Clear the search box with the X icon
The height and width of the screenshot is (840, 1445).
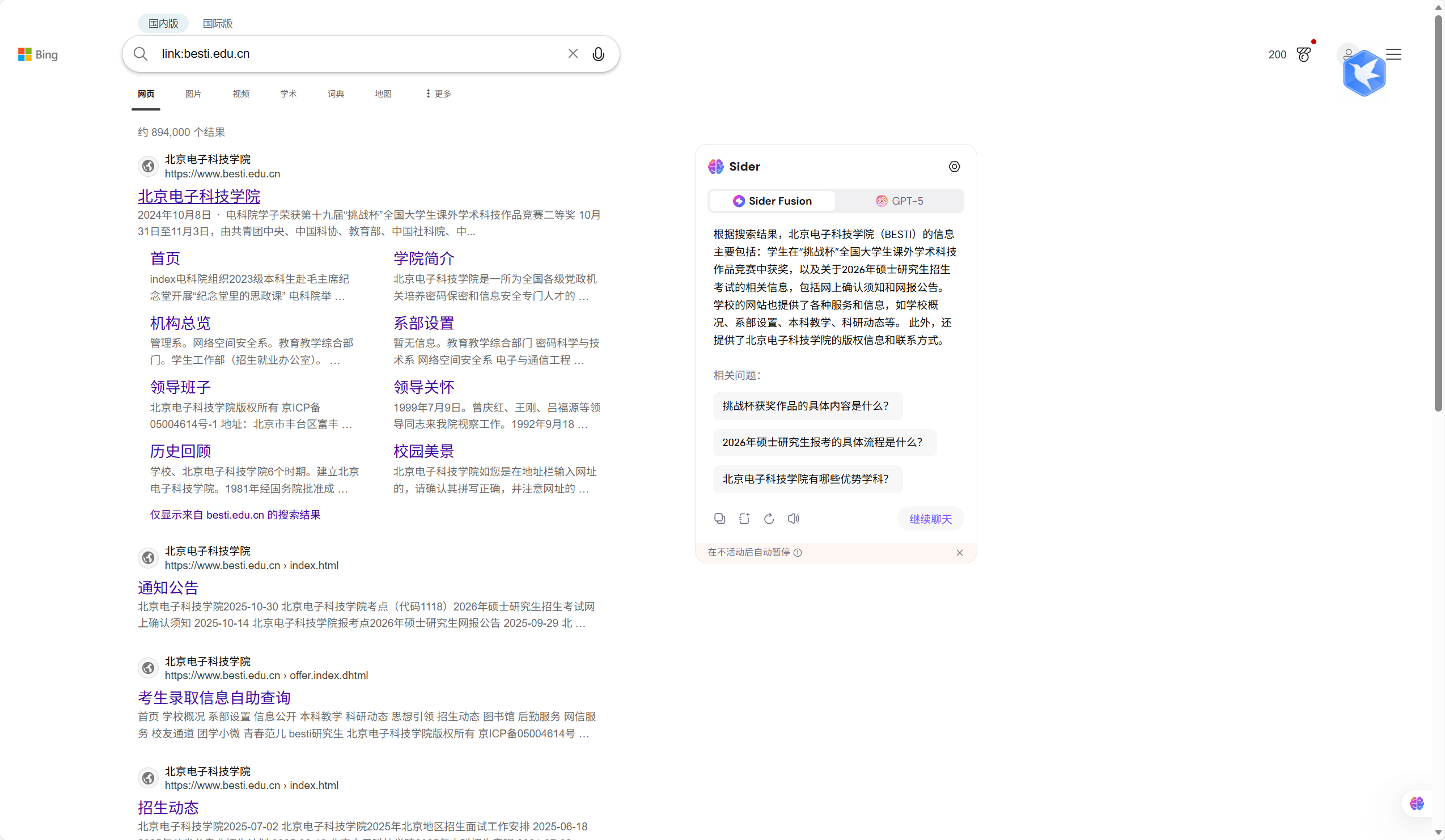[572, 53]
